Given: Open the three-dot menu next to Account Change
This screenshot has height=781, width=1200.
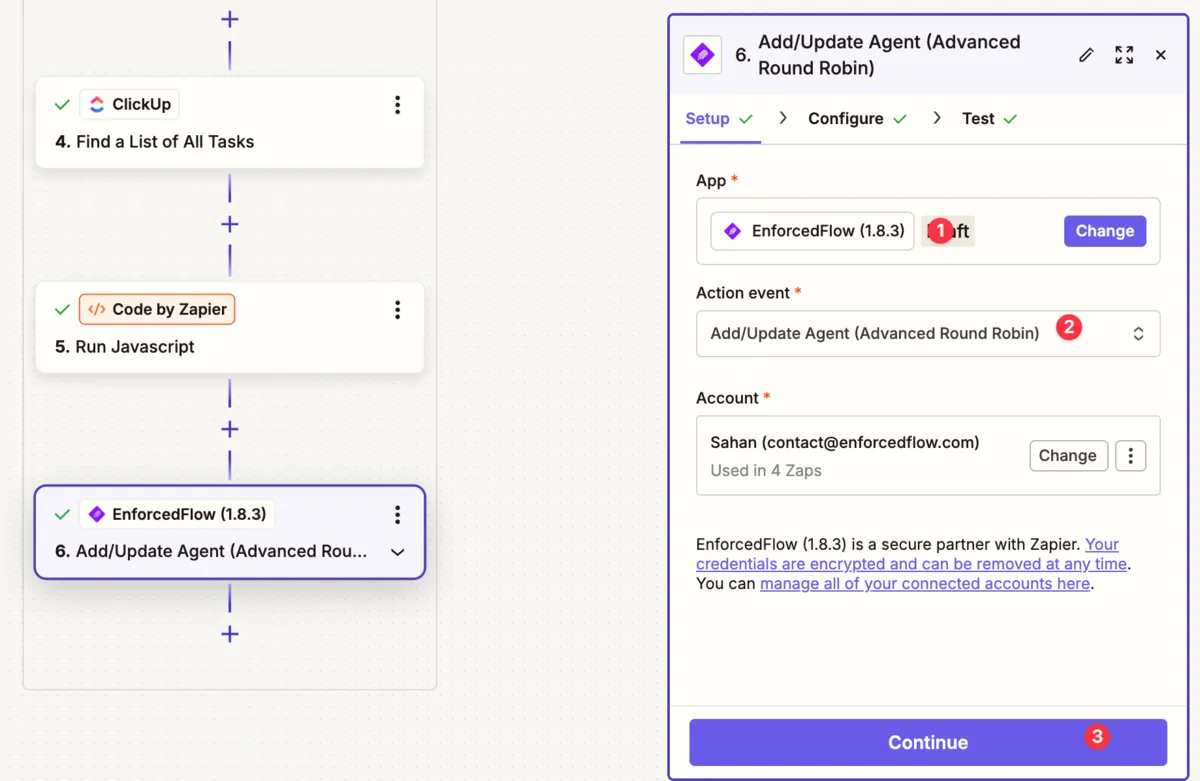Looking at the screenshot, I should [1130, 455].
